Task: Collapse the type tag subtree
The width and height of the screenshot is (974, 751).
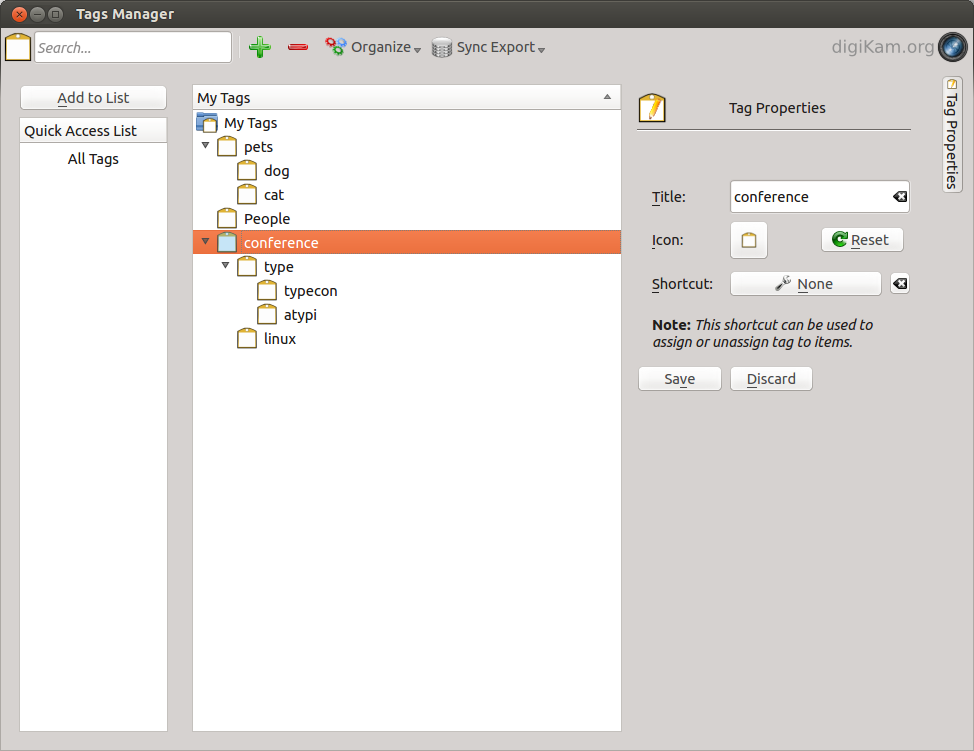Action: point(226,266)
